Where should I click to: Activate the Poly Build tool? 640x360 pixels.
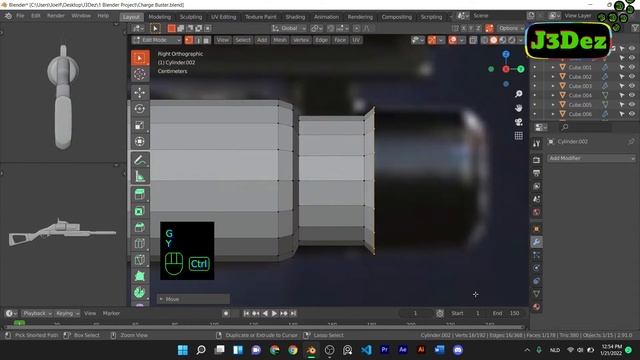coord(140,276)
